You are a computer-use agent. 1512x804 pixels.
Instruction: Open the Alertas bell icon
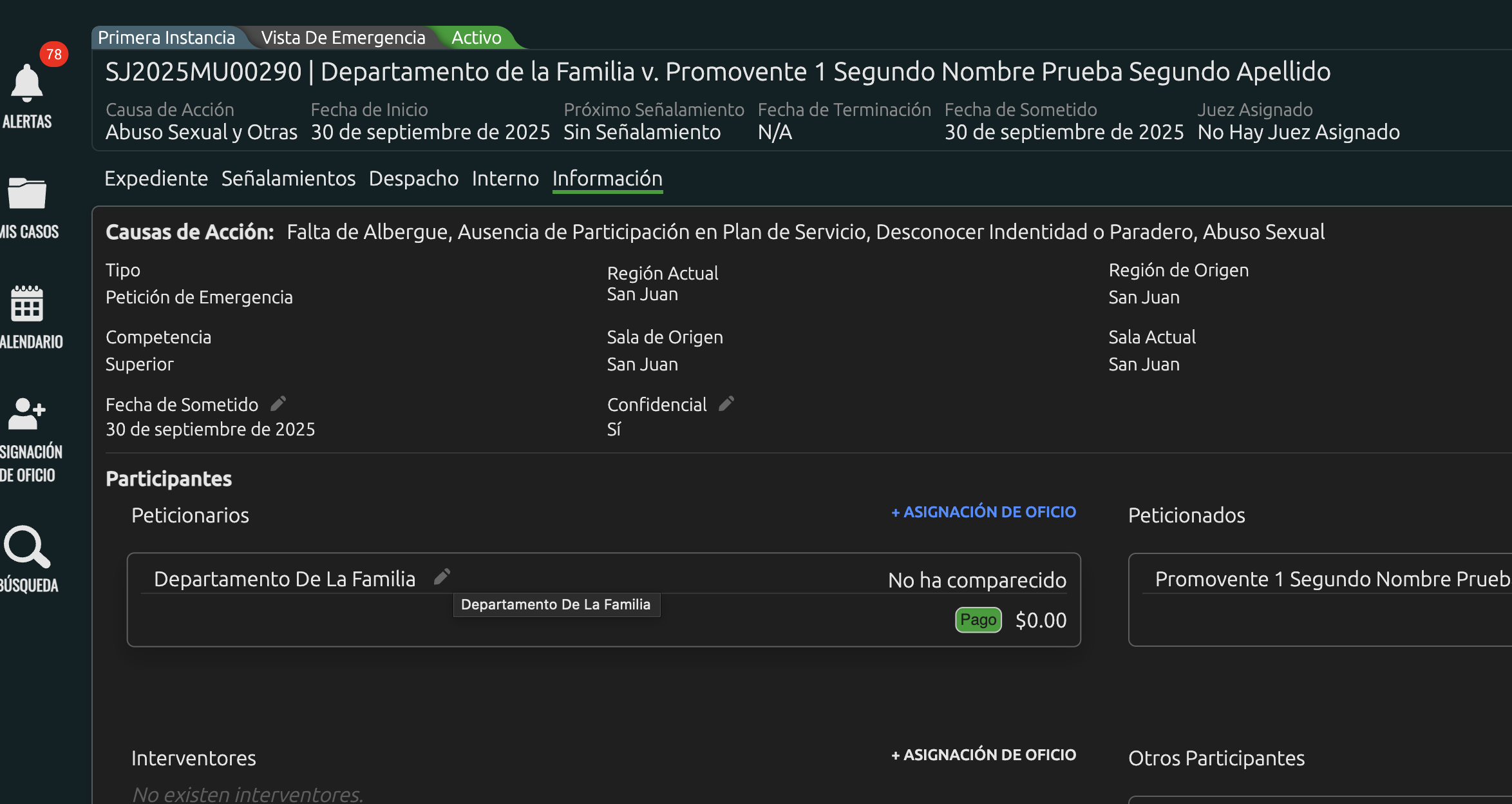coord(27,84)
